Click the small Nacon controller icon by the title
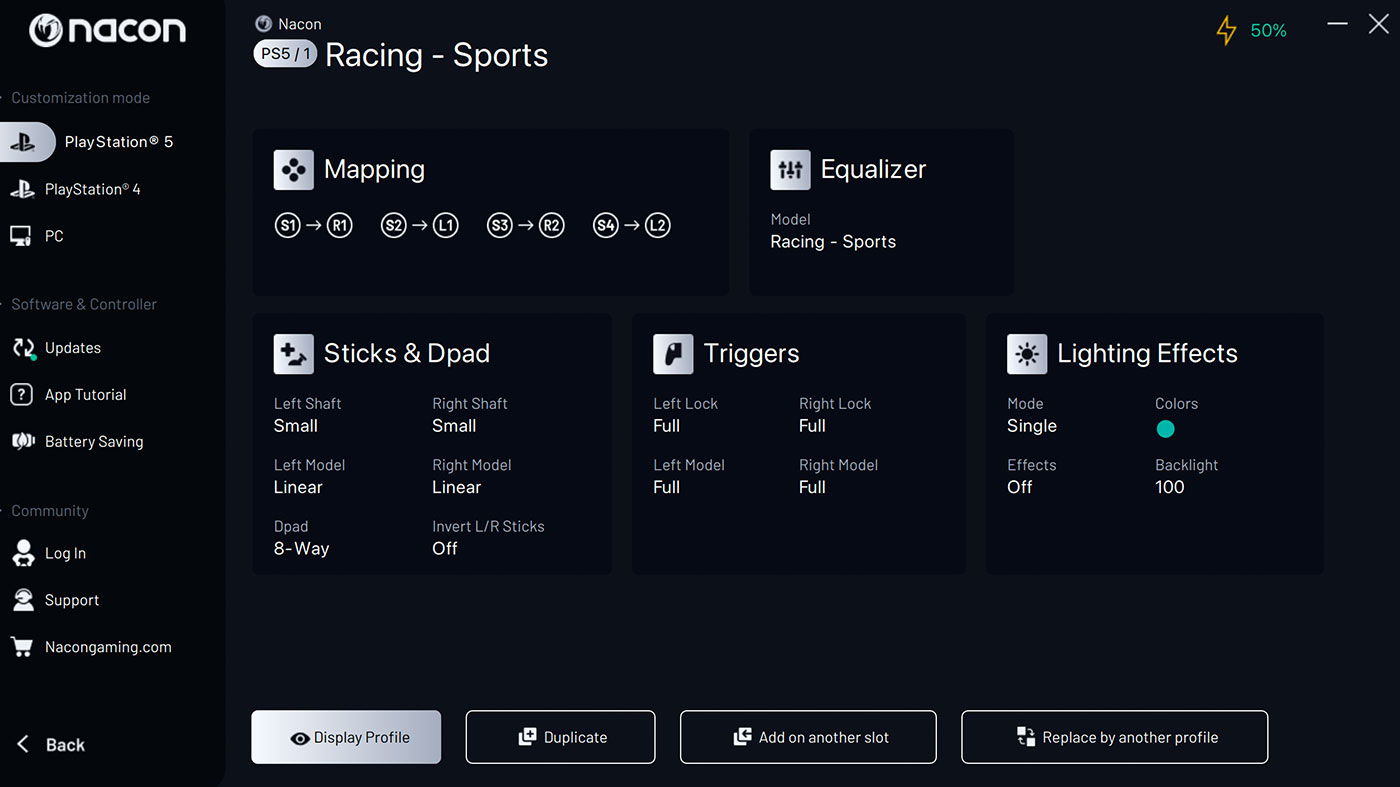 [x=264, y=23]
